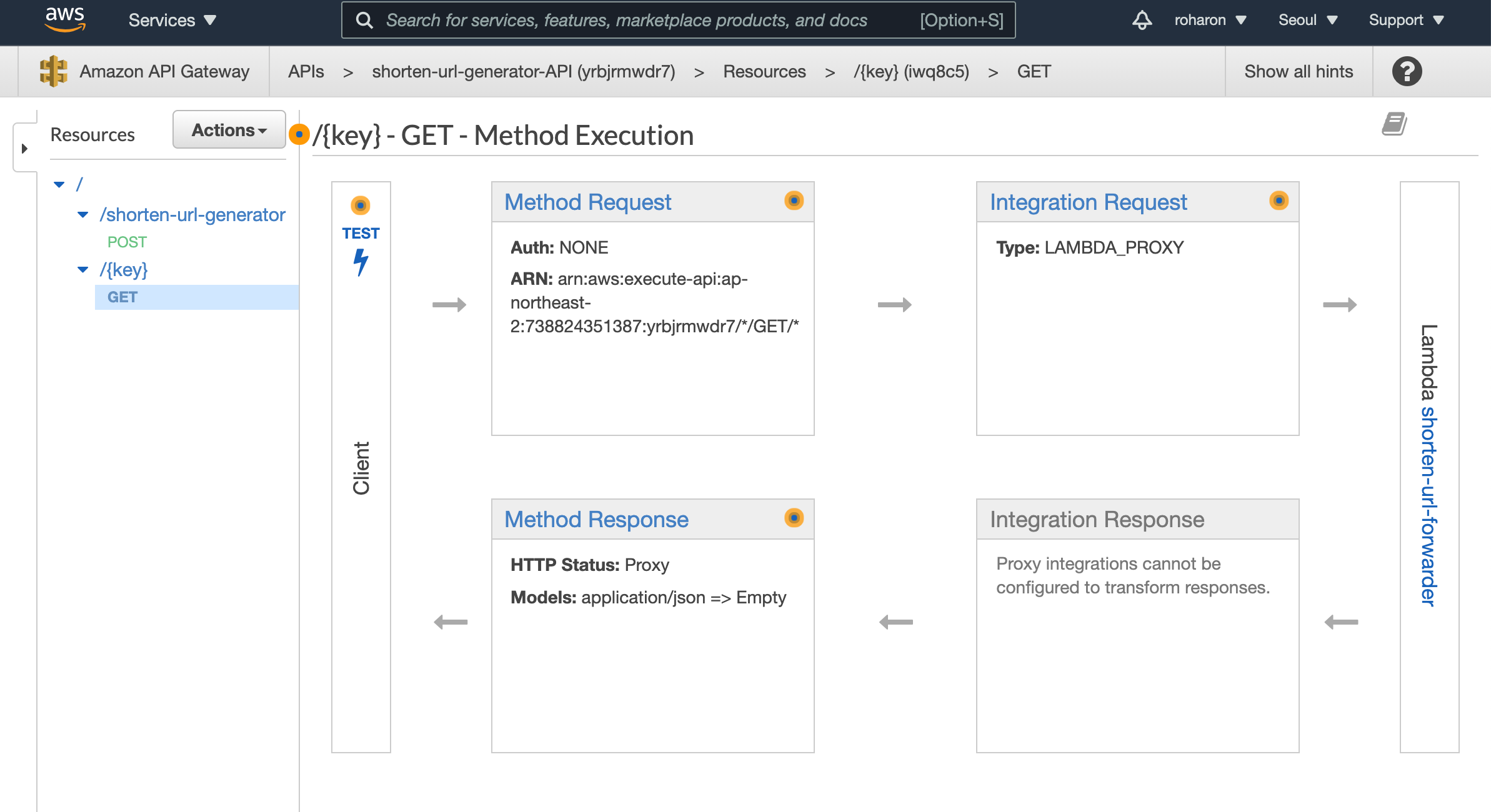Open the shorten-url-forwarder Lambda link
1491x812 pixels.
coord(1429,506)
